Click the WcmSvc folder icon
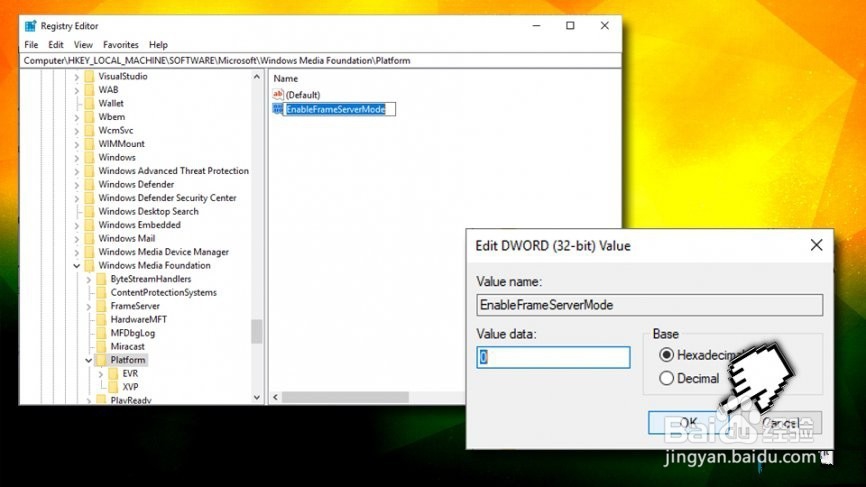 89,130
